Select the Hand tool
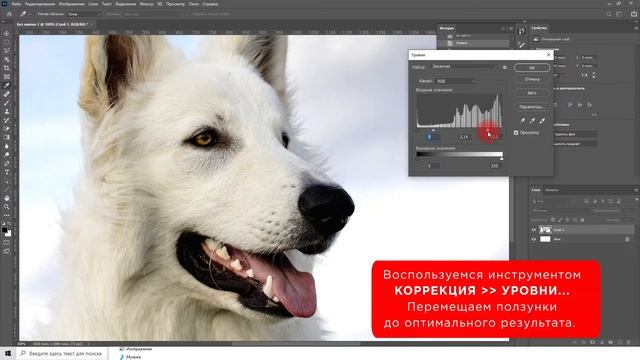The image size is (640, 360). pyautogui.click(x=7, y=198)
